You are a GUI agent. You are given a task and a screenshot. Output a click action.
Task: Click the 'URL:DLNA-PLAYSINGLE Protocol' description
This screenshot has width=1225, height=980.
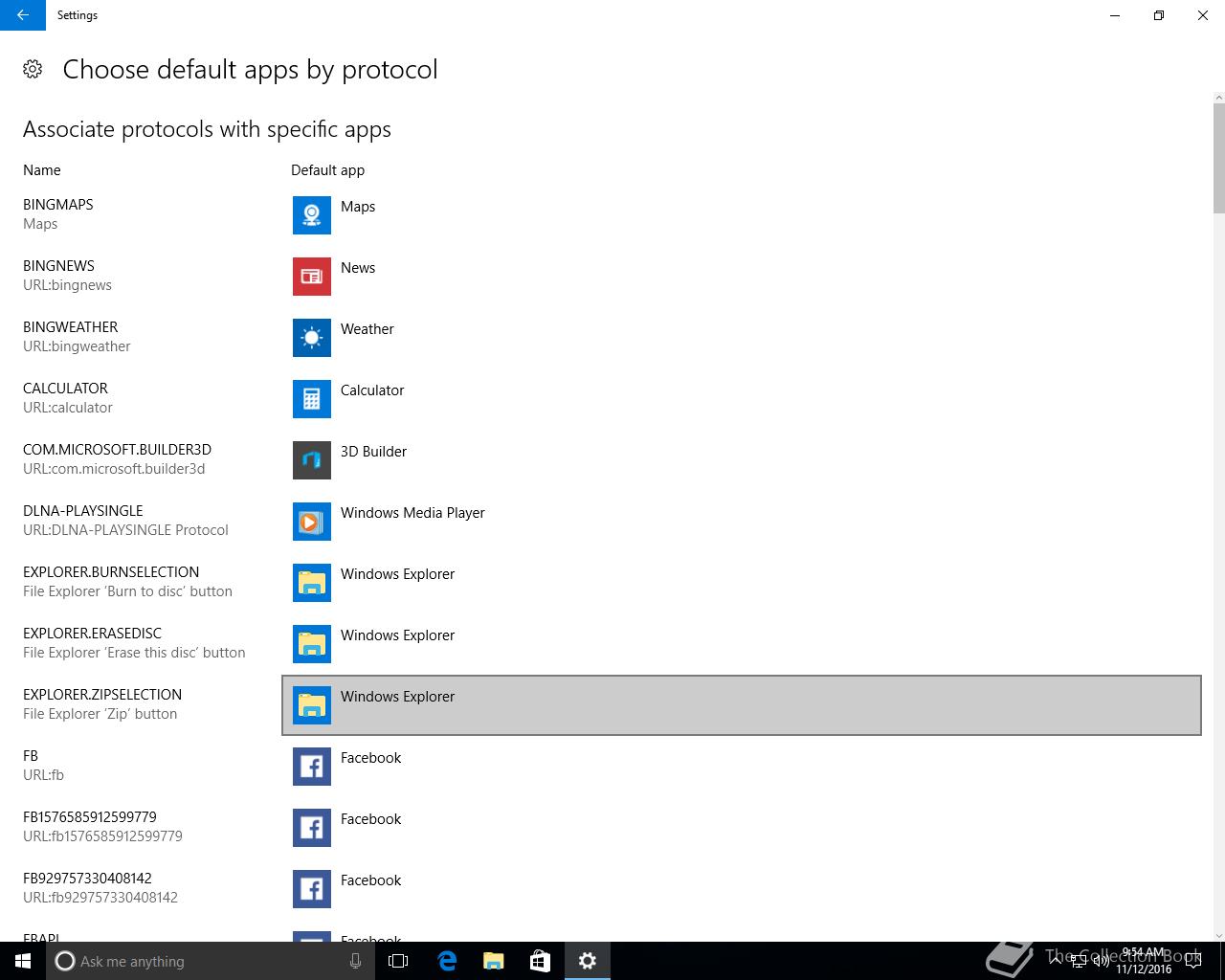coord(125,530)
